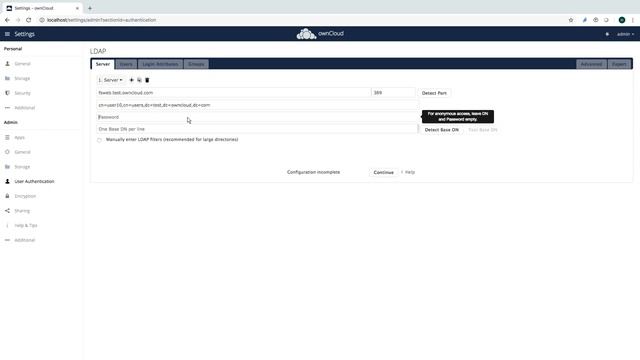Screen dimensions: 640x360
Task: Open the browser profile avatar
Action: [x=622, y=20]
